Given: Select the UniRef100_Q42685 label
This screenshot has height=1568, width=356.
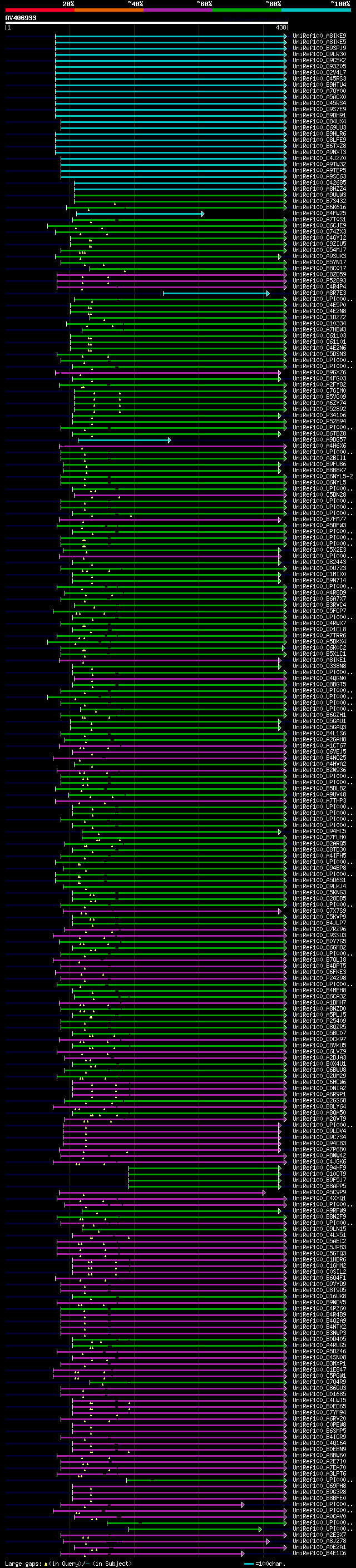Looking at the screenshot, I should (319, 182).
